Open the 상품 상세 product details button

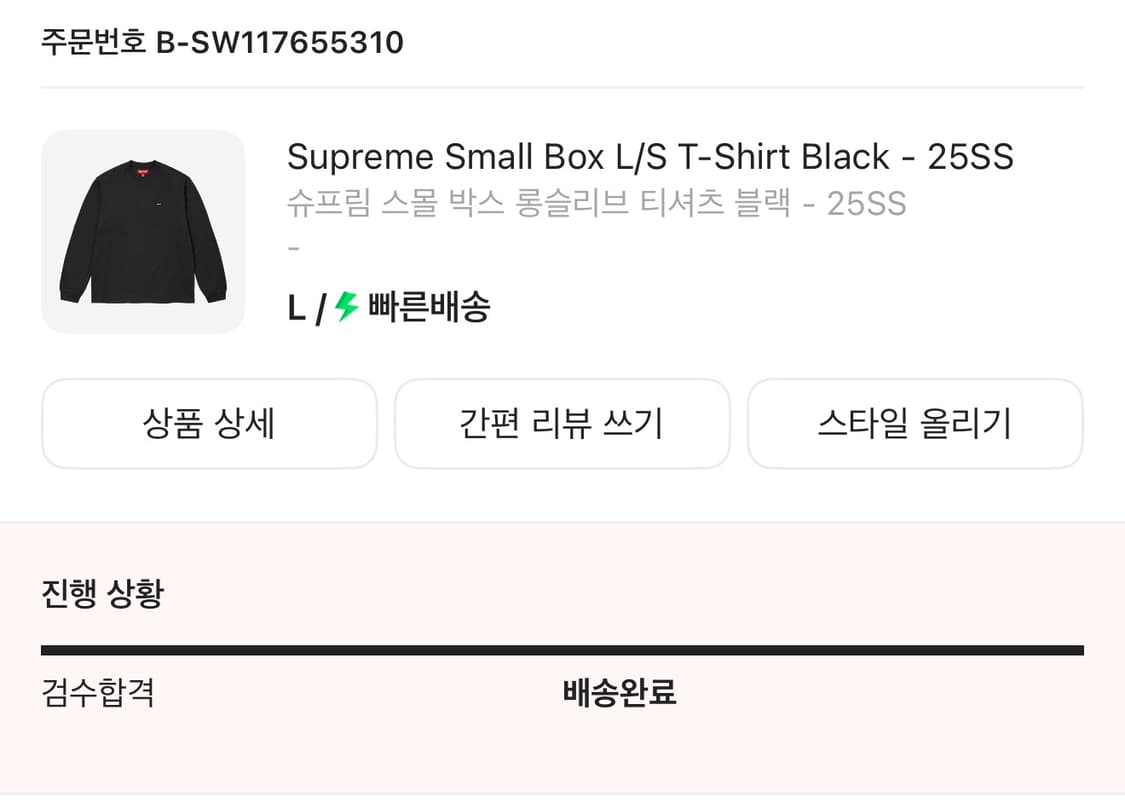209,424
